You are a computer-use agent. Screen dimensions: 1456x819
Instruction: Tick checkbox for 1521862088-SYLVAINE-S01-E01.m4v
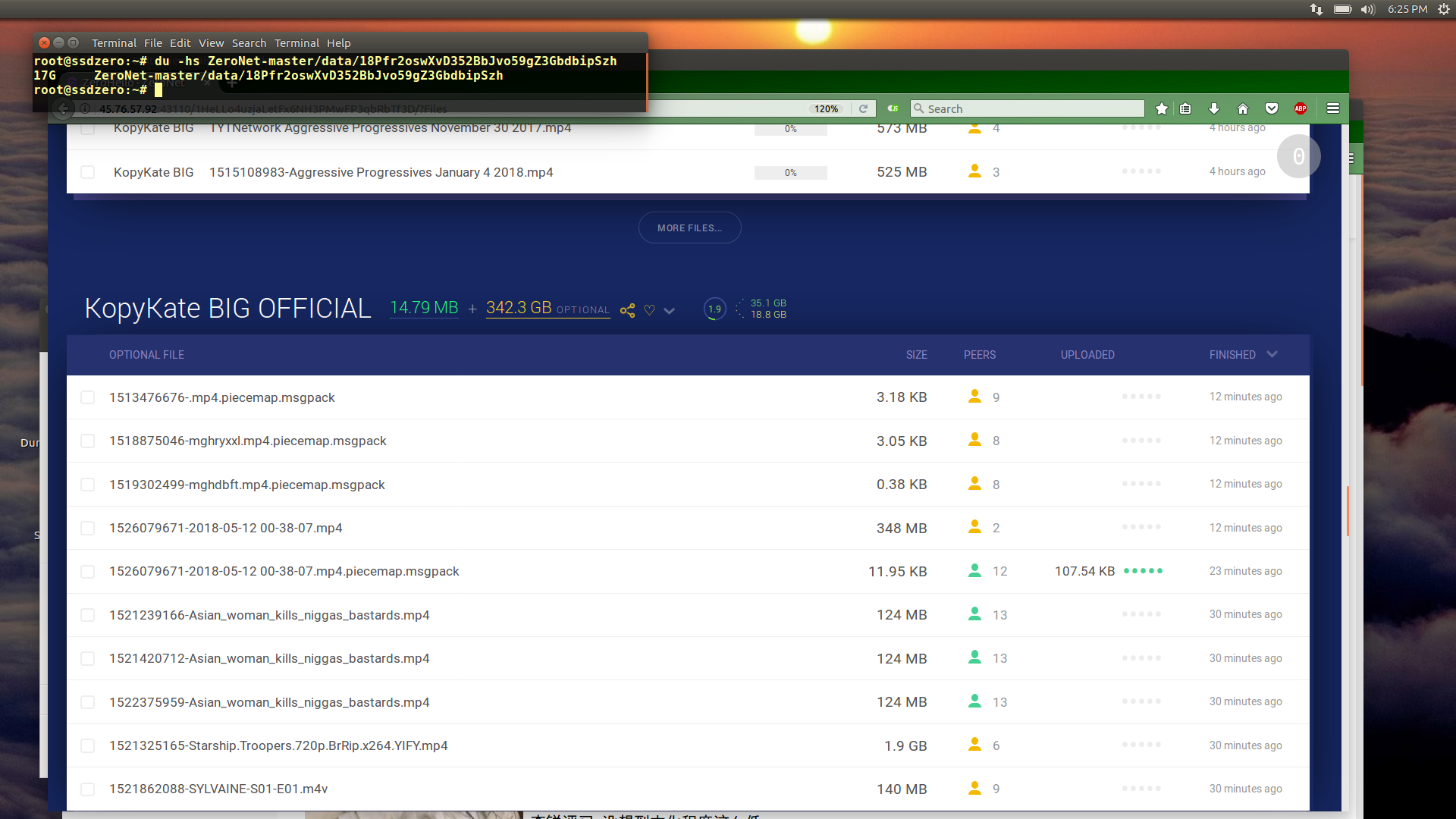(88, 789)
